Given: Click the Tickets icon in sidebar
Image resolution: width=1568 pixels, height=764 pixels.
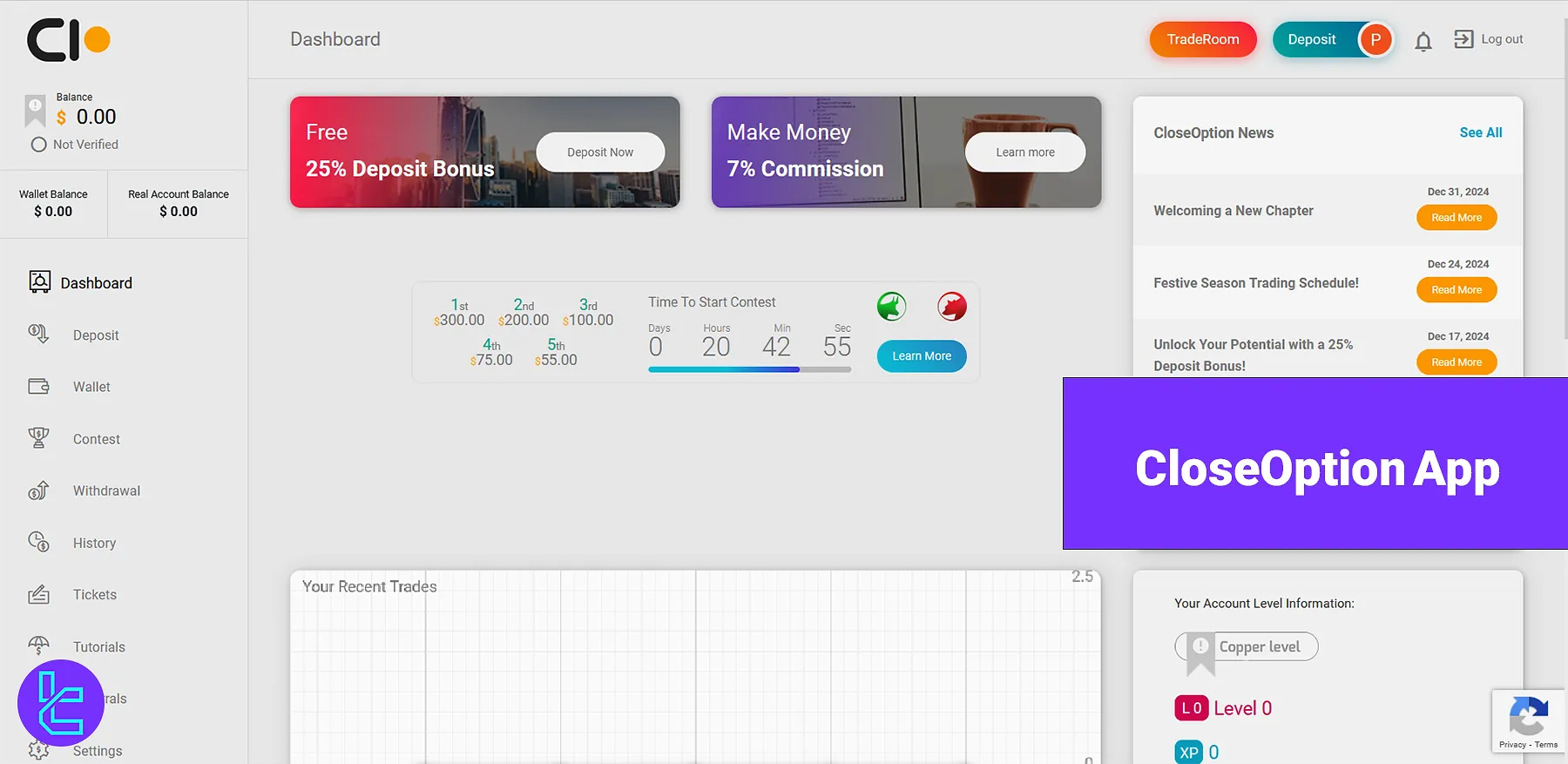Looking at the screenshot, I should pyautogui.click(x=38, y=594).
